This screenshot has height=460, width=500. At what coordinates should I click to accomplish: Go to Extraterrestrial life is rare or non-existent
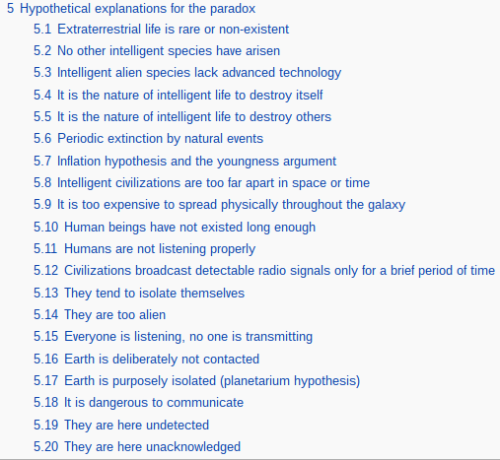point(161,29)
